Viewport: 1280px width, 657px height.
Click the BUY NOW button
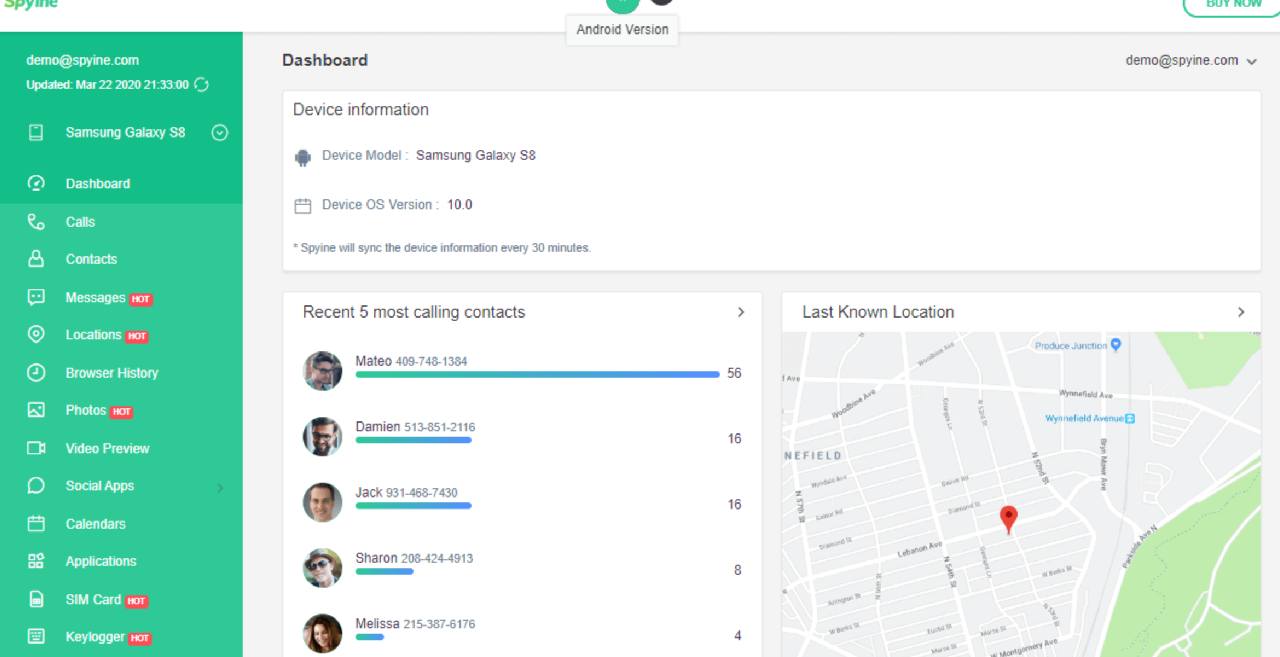click(1233, 4)
